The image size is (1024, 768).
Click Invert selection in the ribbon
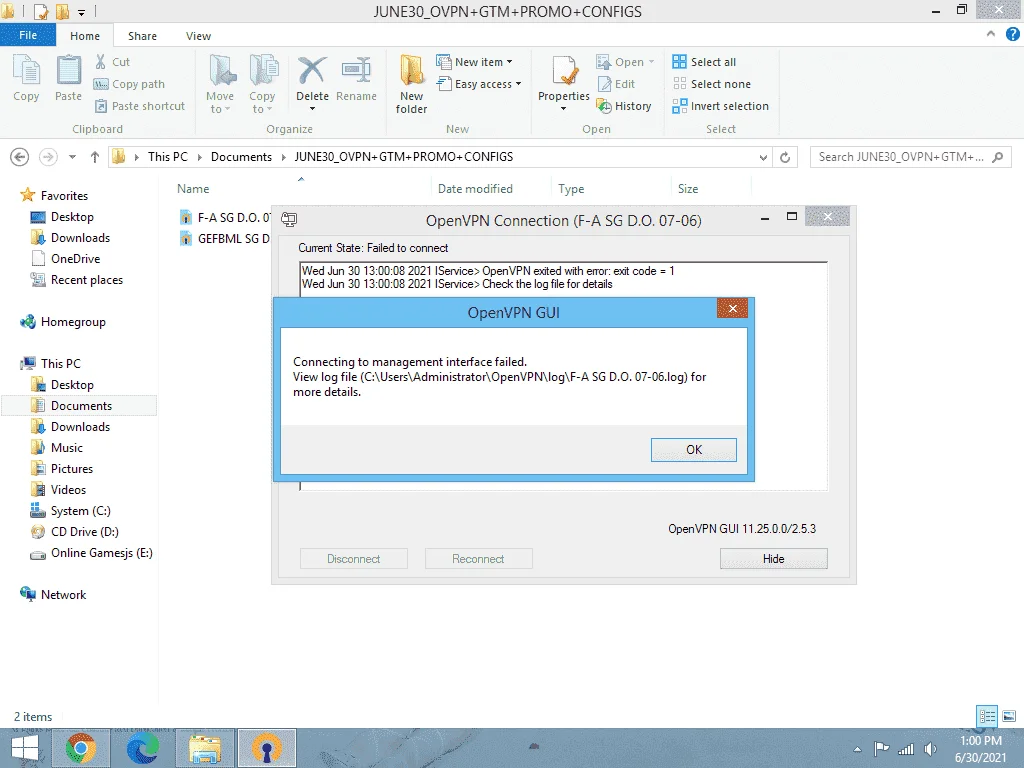(x=720, y=106)
